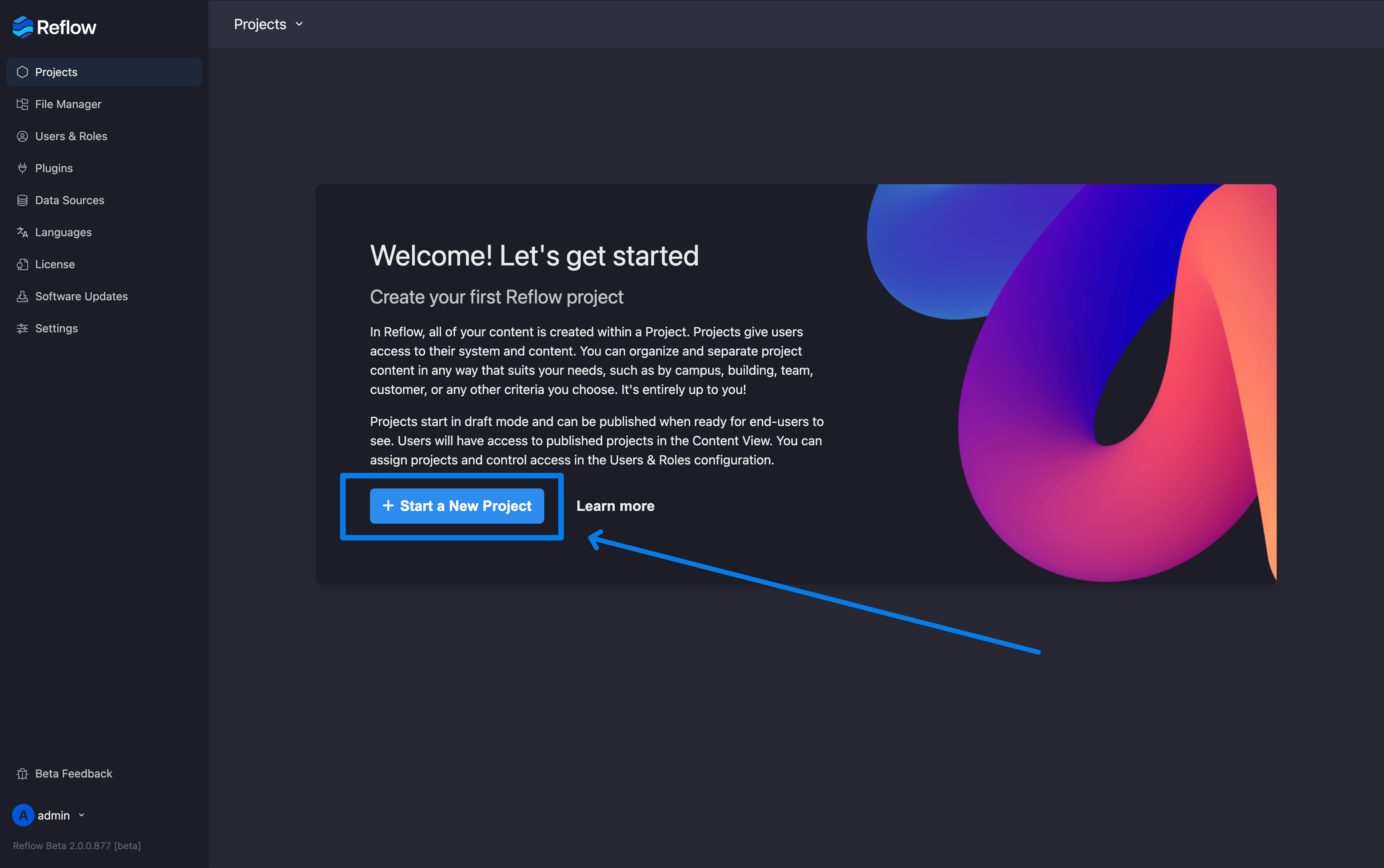The height and width of the screenshot is (868, 1384).
Task: Click the Software Updates download icon
Action: 22,296
